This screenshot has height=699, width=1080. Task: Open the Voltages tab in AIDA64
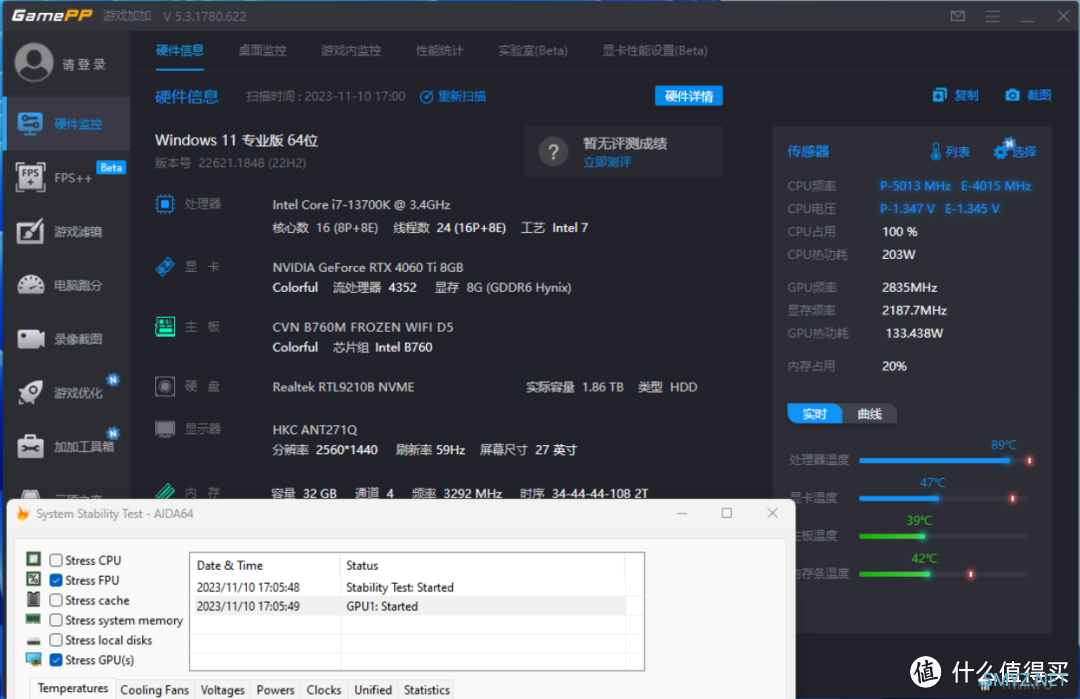pyautogui.click(x=222, y=690)
